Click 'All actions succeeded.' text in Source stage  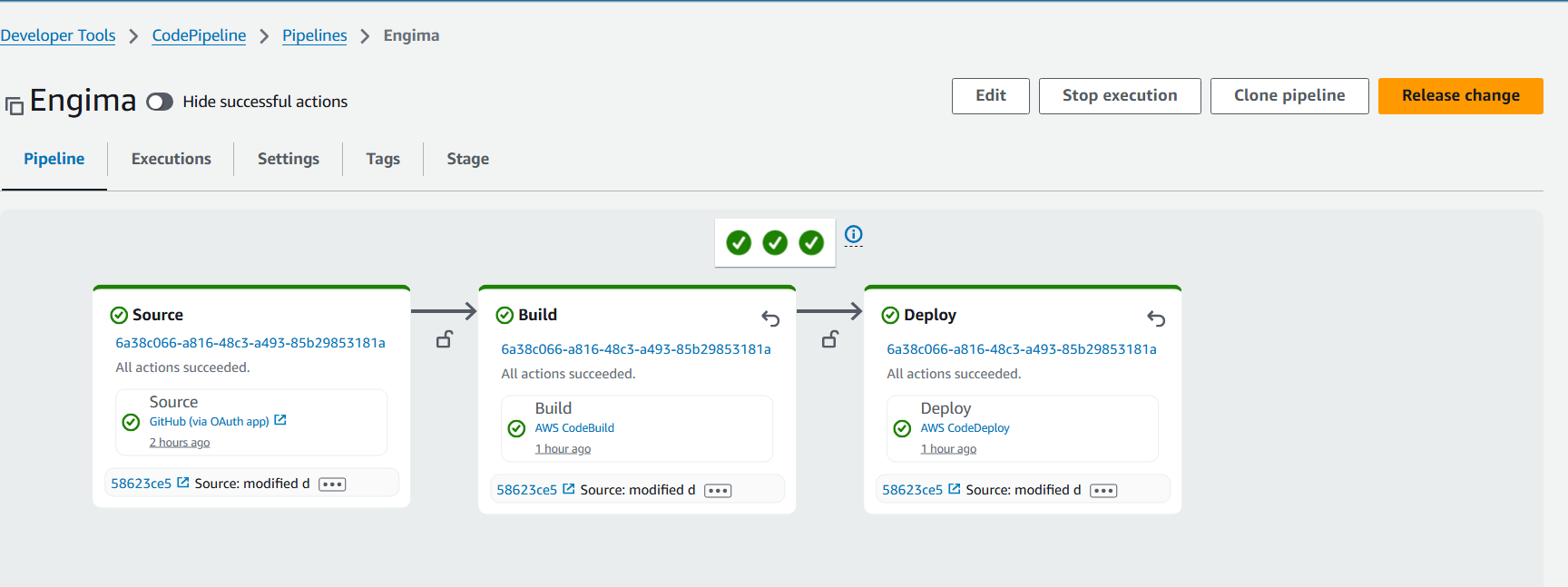click(182, 367)
